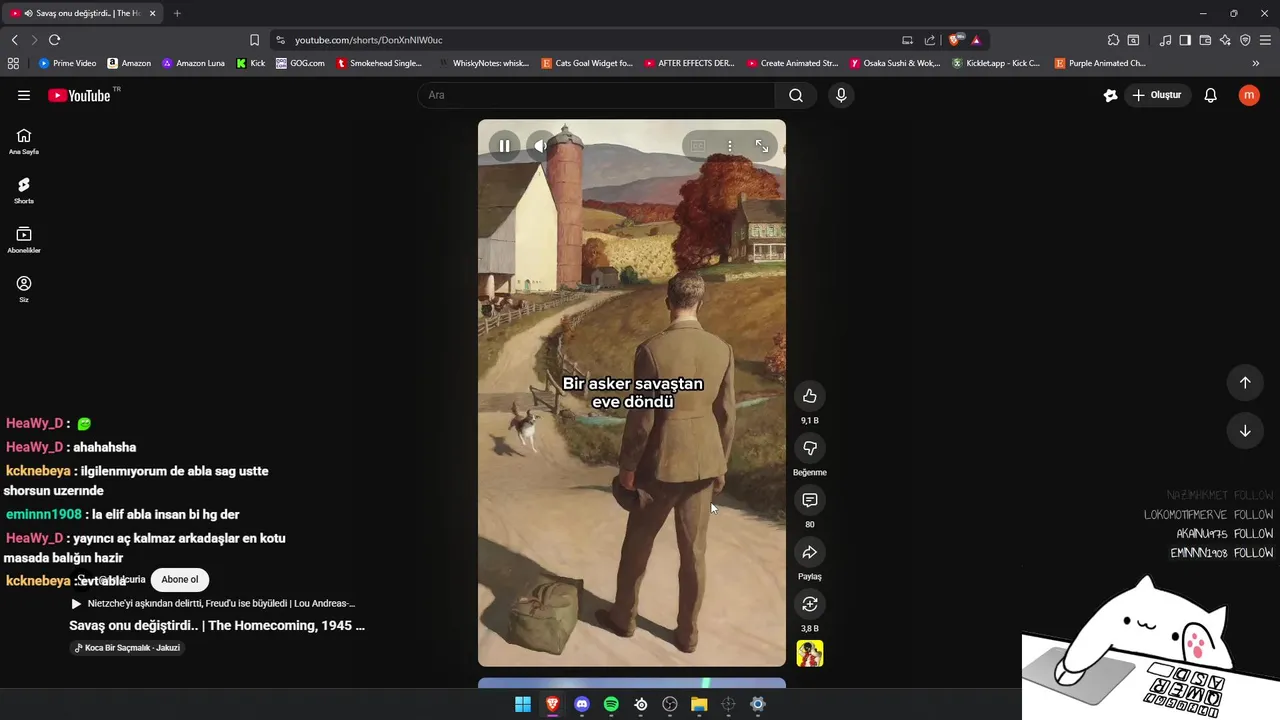Go back in browser history
The image size is (1280, 720).
(14, 40)
